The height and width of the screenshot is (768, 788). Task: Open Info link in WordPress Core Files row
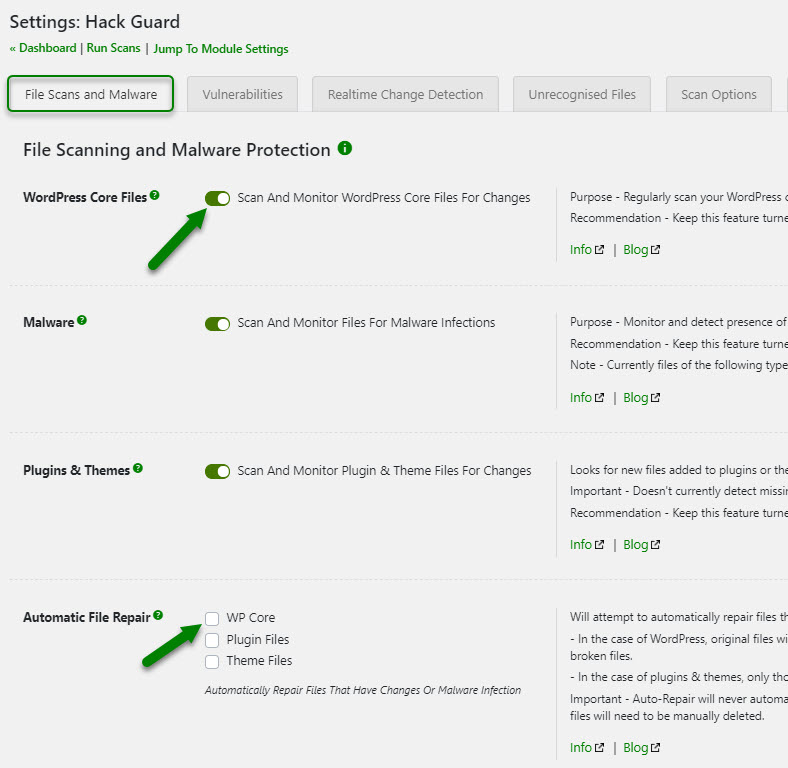click(586, 249)
